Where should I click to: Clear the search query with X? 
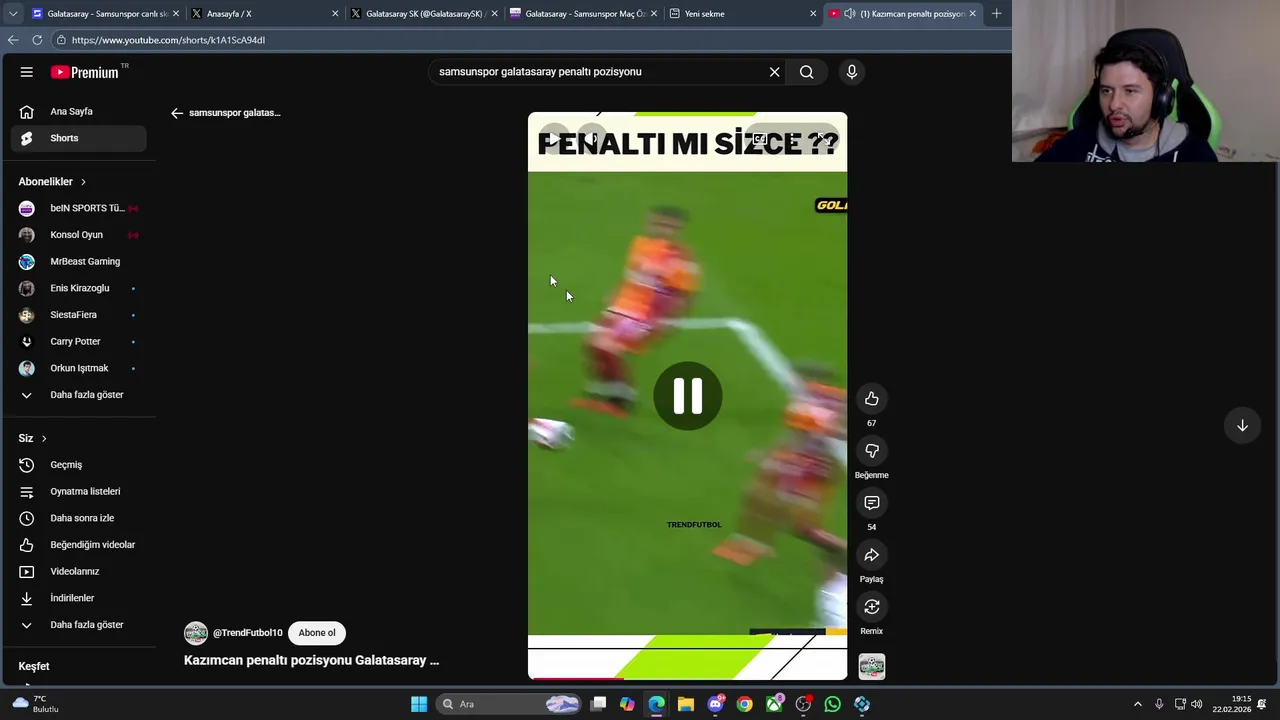point(774,72)
